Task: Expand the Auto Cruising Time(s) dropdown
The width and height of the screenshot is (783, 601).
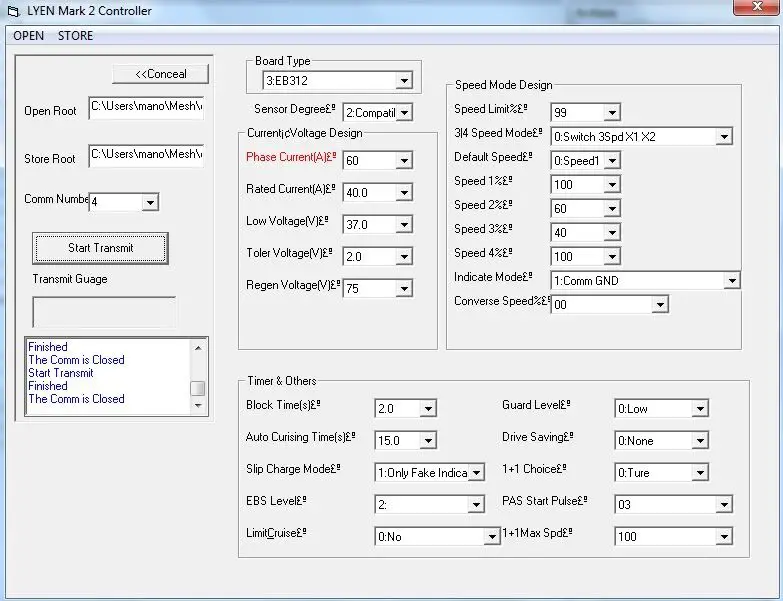Action: (428, 441)
